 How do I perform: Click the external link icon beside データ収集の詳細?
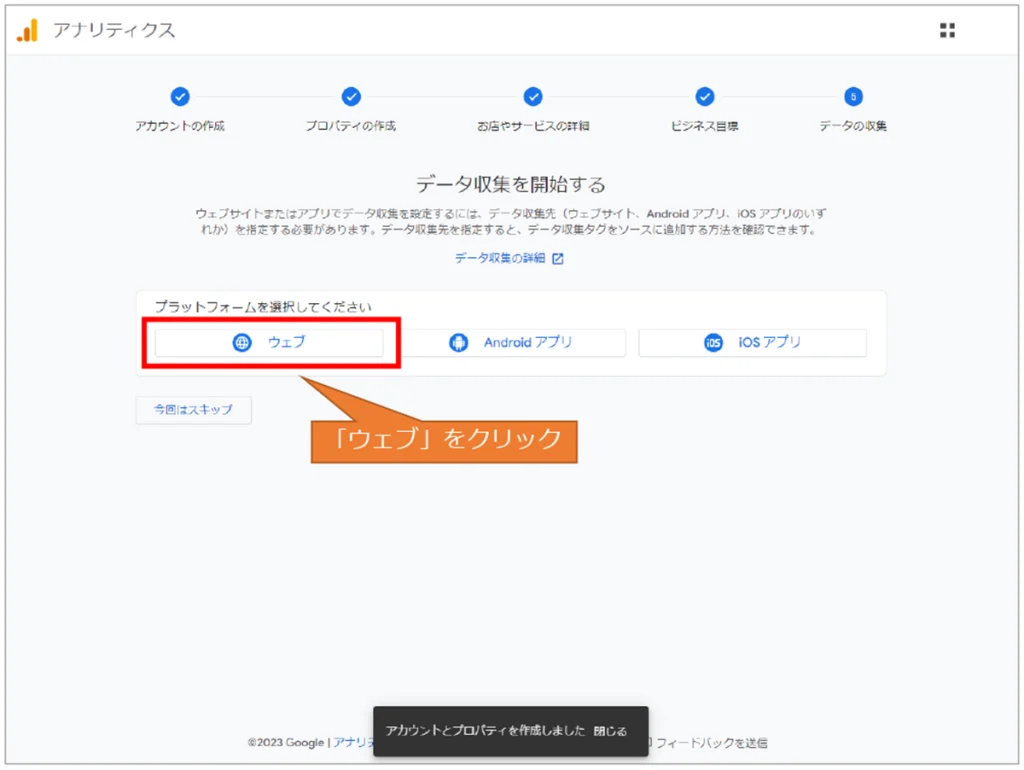[558, 258]
